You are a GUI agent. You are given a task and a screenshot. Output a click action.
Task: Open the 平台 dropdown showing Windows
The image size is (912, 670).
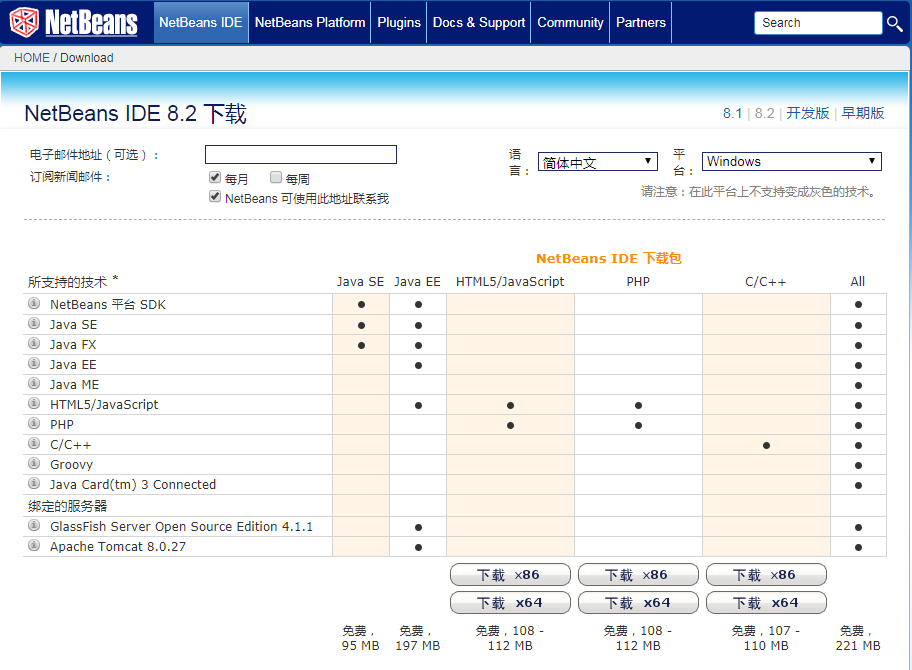[x=791, y=161]
